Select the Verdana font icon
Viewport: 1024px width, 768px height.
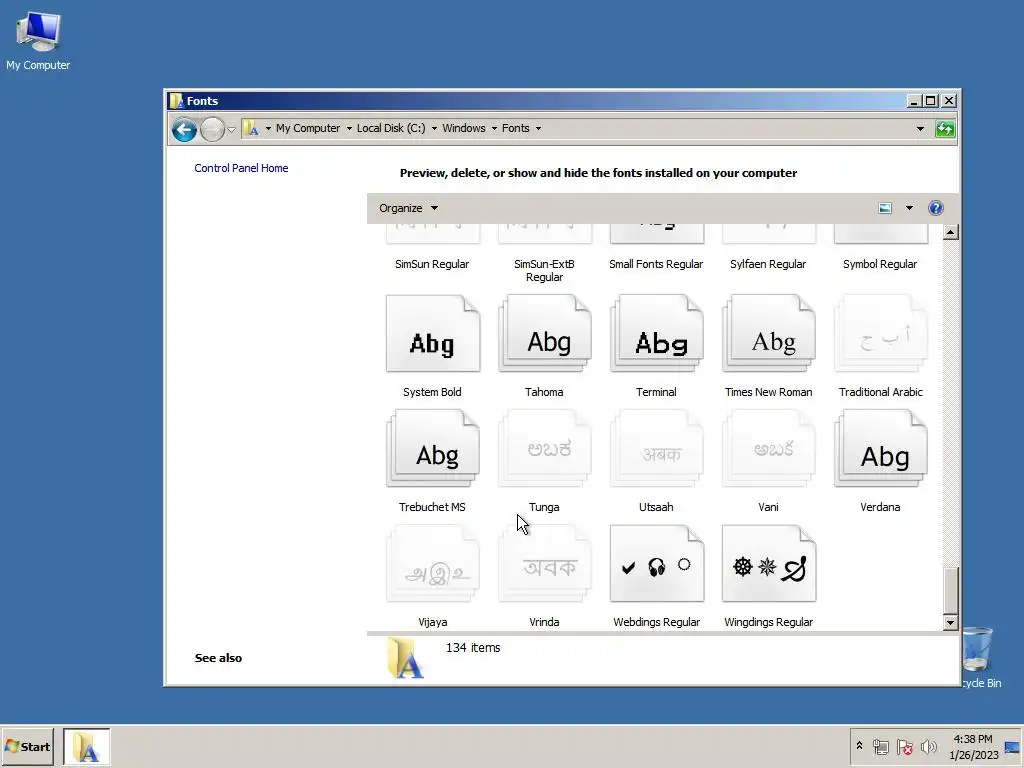tap(881, 449)
